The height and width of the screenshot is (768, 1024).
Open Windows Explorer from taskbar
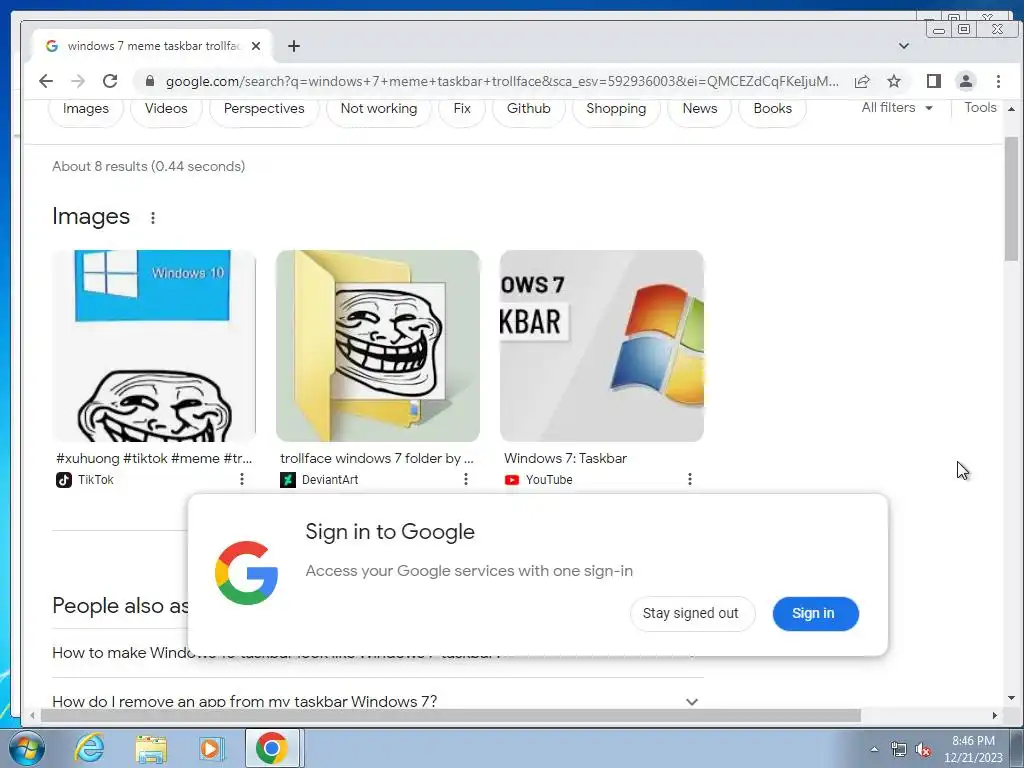tap(151, 748)
